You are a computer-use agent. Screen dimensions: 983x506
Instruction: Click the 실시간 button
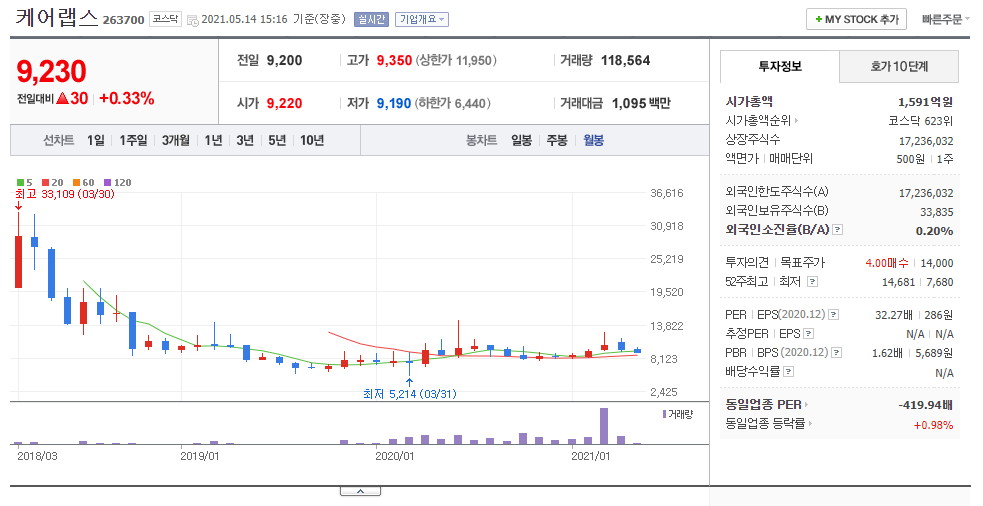[x=371, y=19]
